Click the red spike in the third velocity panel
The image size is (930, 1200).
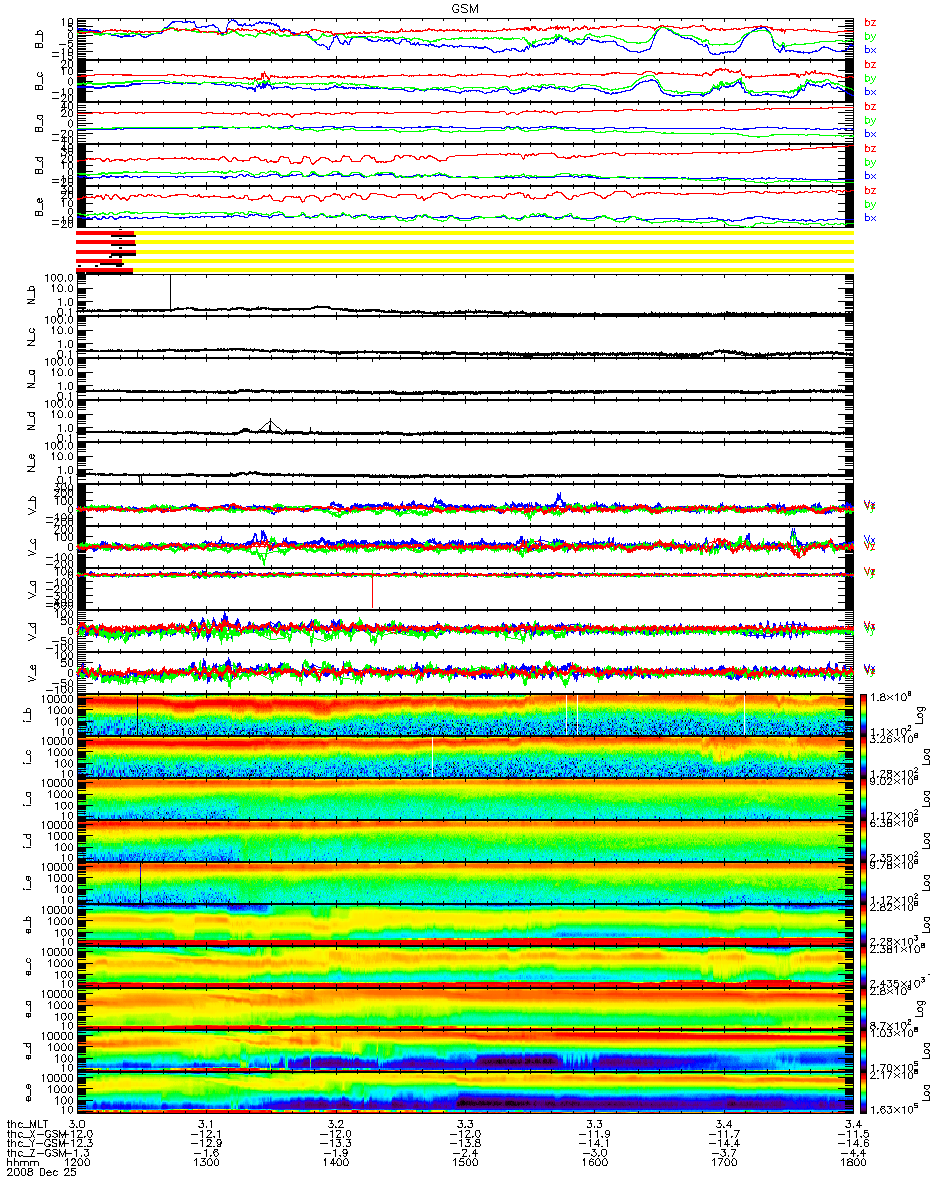[x=372, y=590]
